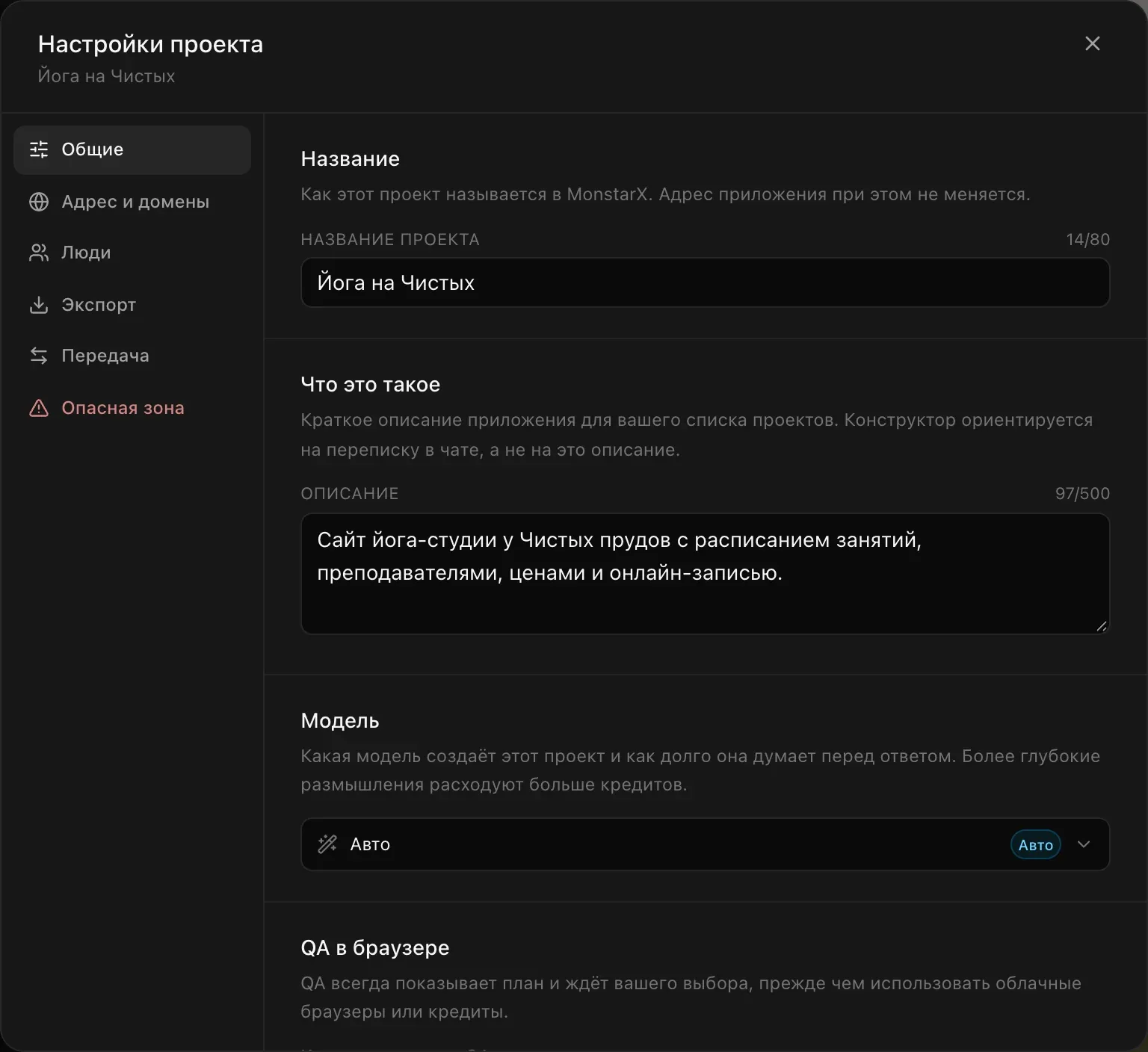Click the warning triangle icon beside Опасная зона
This screenshot has width=1148, height=1052.
[x=39, y=408]
